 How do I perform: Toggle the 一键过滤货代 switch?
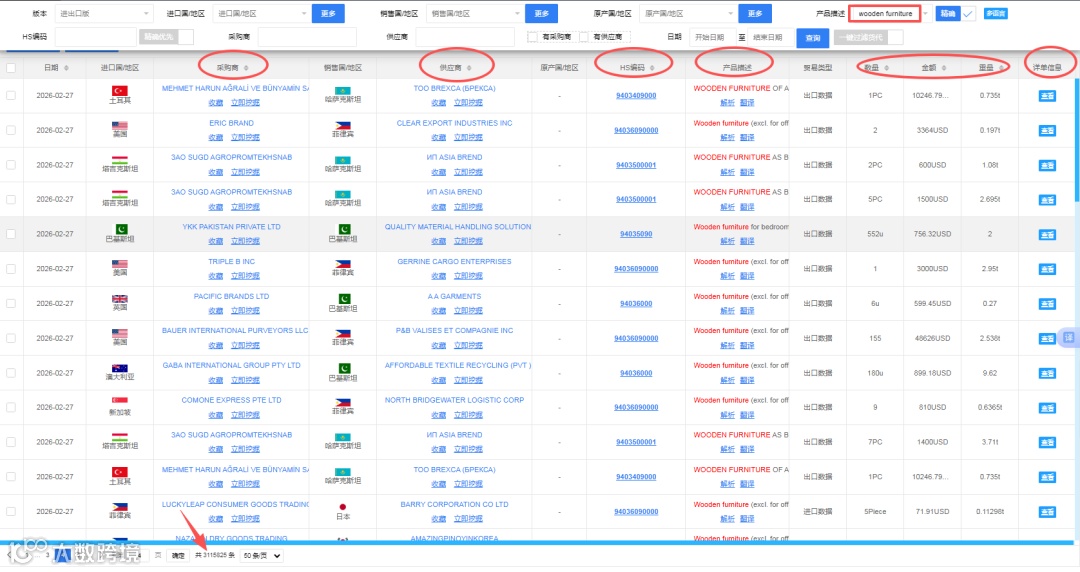tap(869, 37)
